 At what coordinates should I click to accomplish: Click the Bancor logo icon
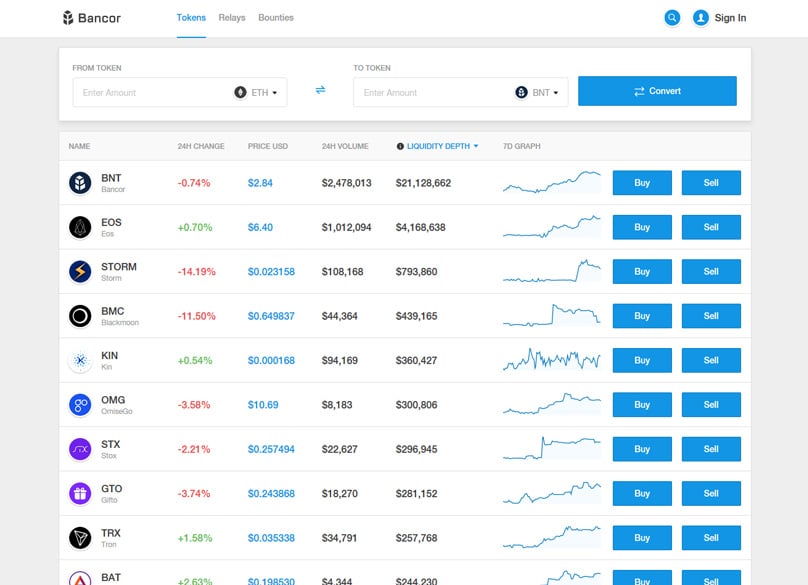point(68,18)
